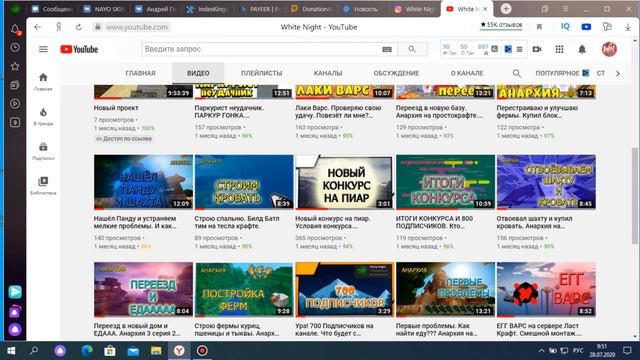Open the IQ extension icon
This screenshot has height=360, width=640.
click(x=565, y=27)
